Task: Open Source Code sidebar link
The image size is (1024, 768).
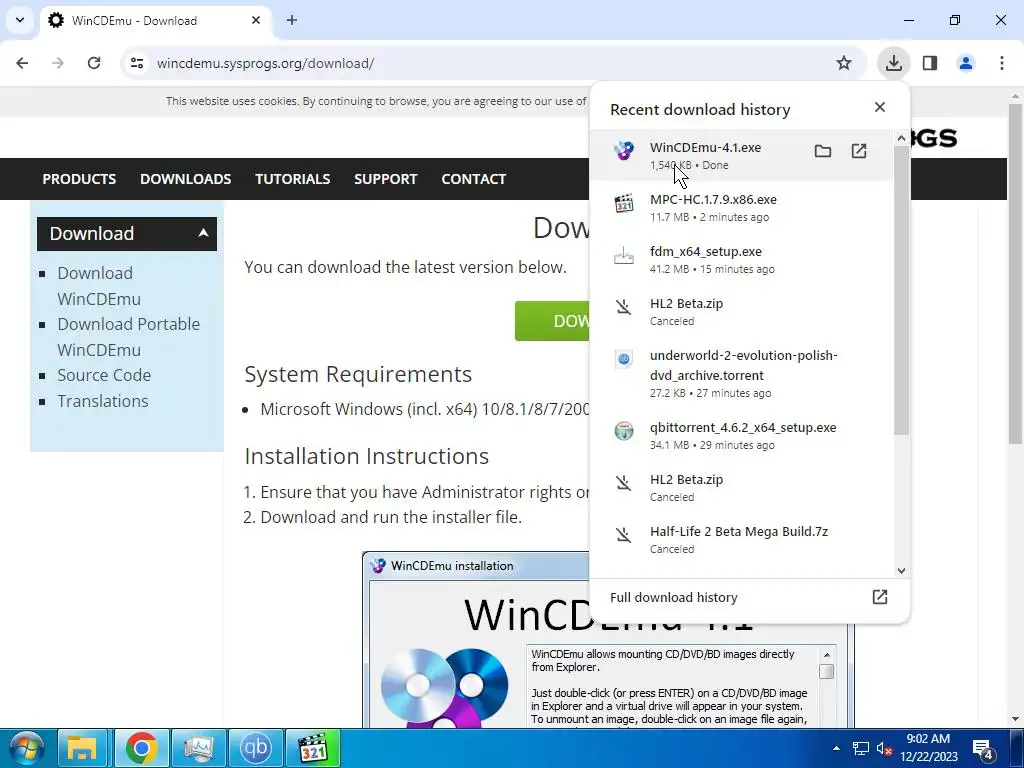Action: [x=104, y=375]
